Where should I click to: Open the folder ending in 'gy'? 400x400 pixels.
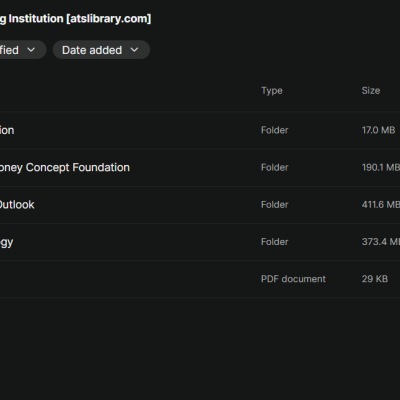pyautogui.click(x=7, y=242)
